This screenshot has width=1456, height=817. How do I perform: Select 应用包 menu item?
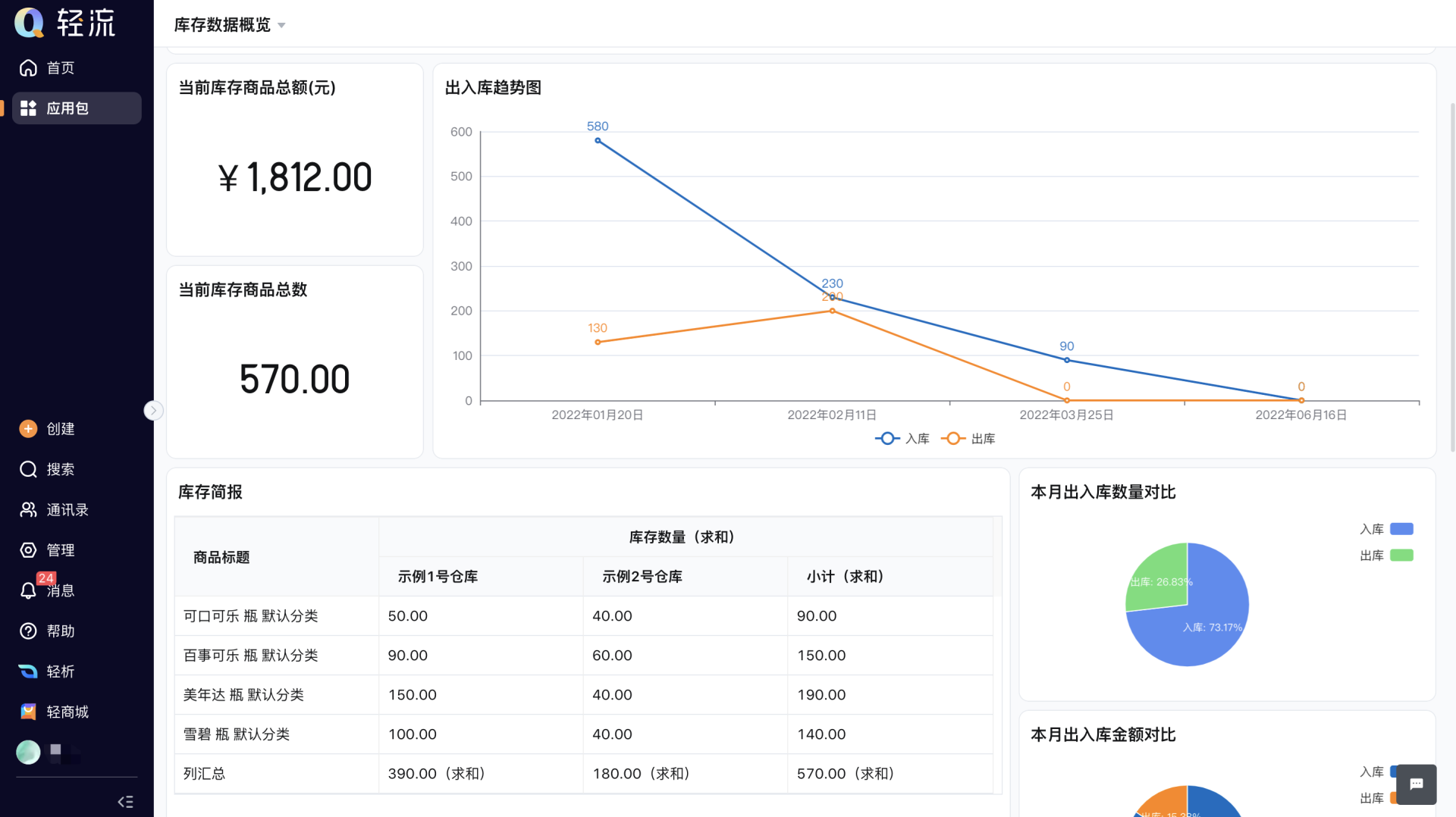[77, 108]
